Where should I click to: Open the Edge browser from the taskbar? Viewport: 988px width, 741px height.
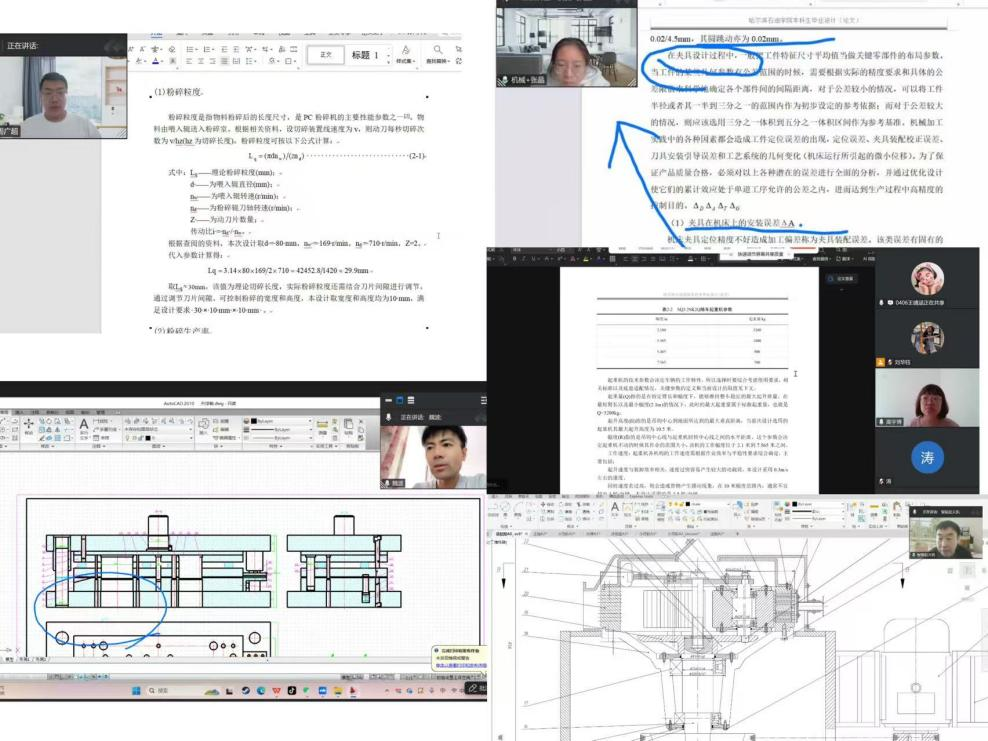(258, 690)
